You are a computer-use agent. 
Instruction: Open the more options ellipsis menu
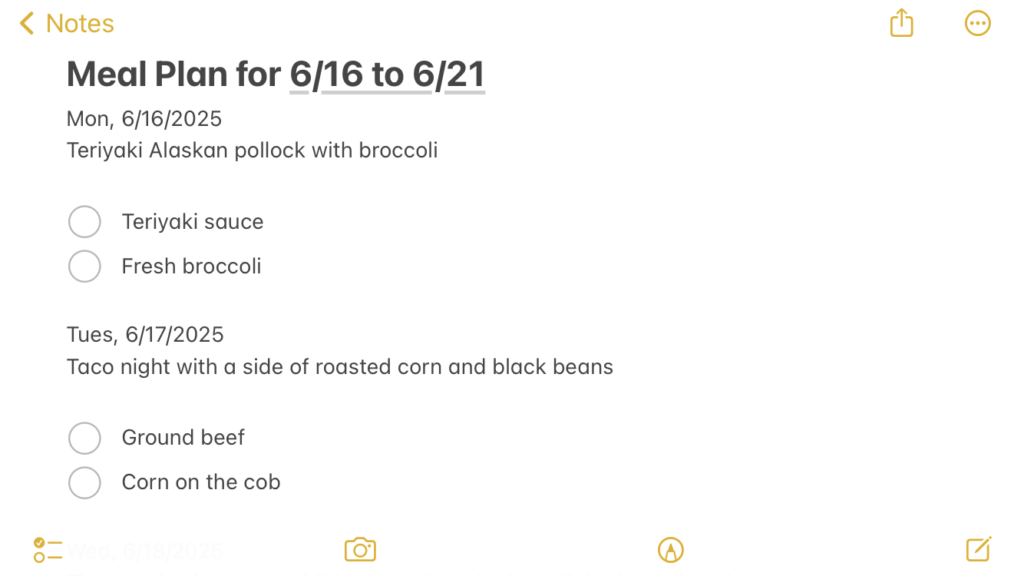(977, 23)
